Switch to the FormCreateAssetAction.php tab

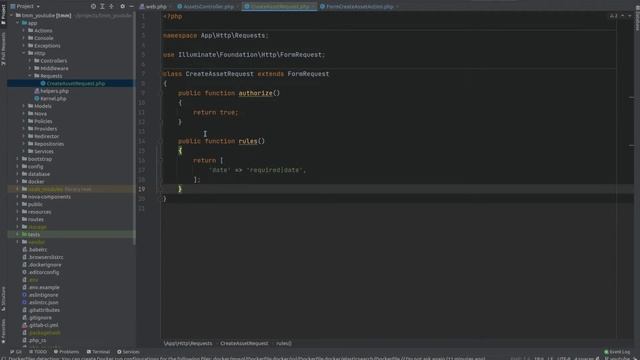tap(360, 7)
